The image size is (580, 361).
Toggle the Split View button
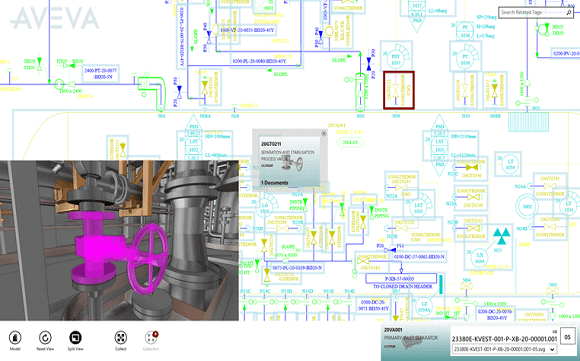pos(75,338)
